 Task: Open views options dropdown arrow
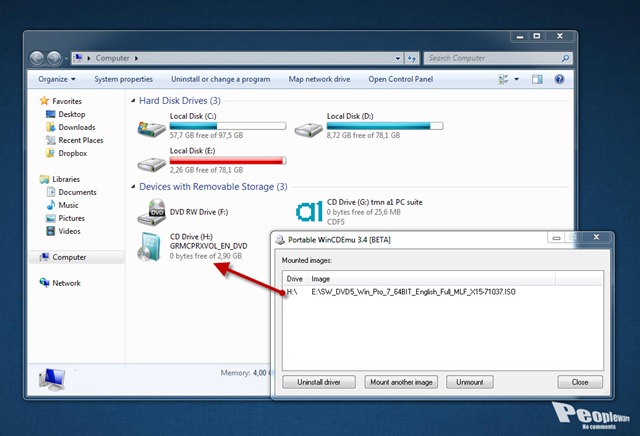pos(516,79)
